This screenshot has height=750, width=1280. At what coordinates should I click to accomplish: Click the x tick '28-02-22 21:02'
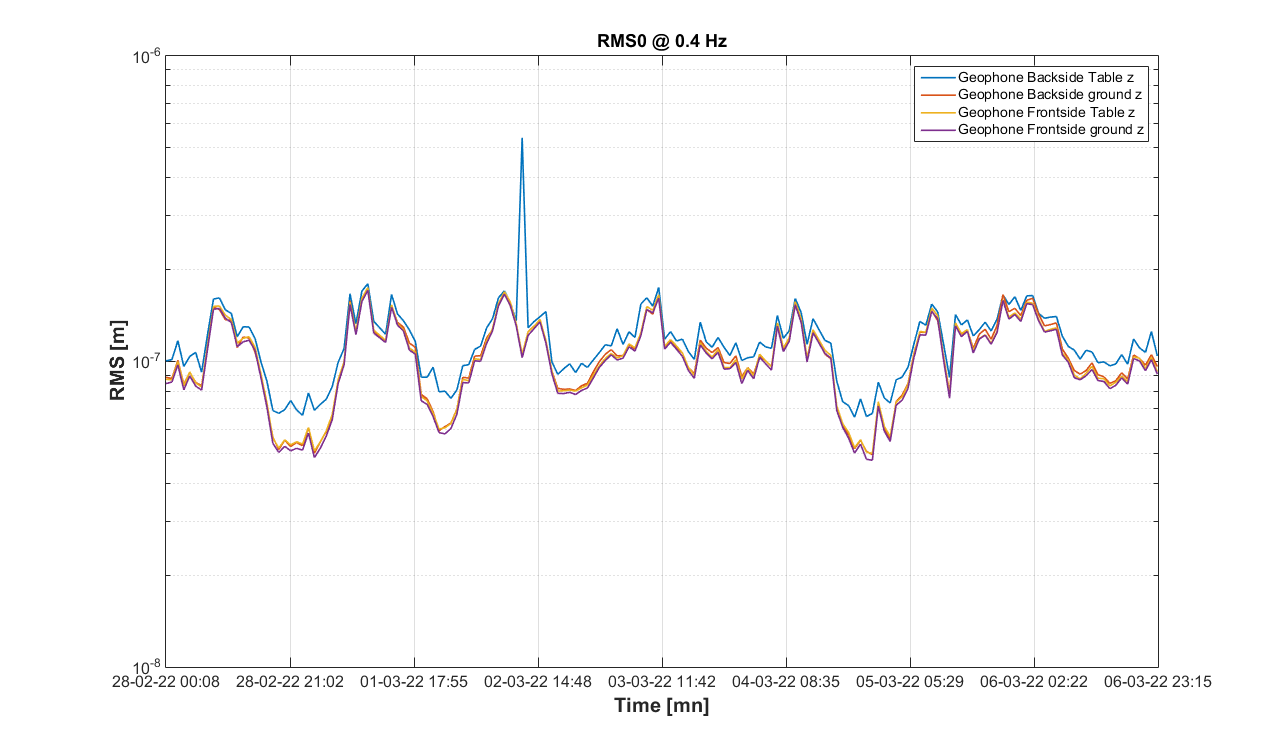click(x=290, y=682)
